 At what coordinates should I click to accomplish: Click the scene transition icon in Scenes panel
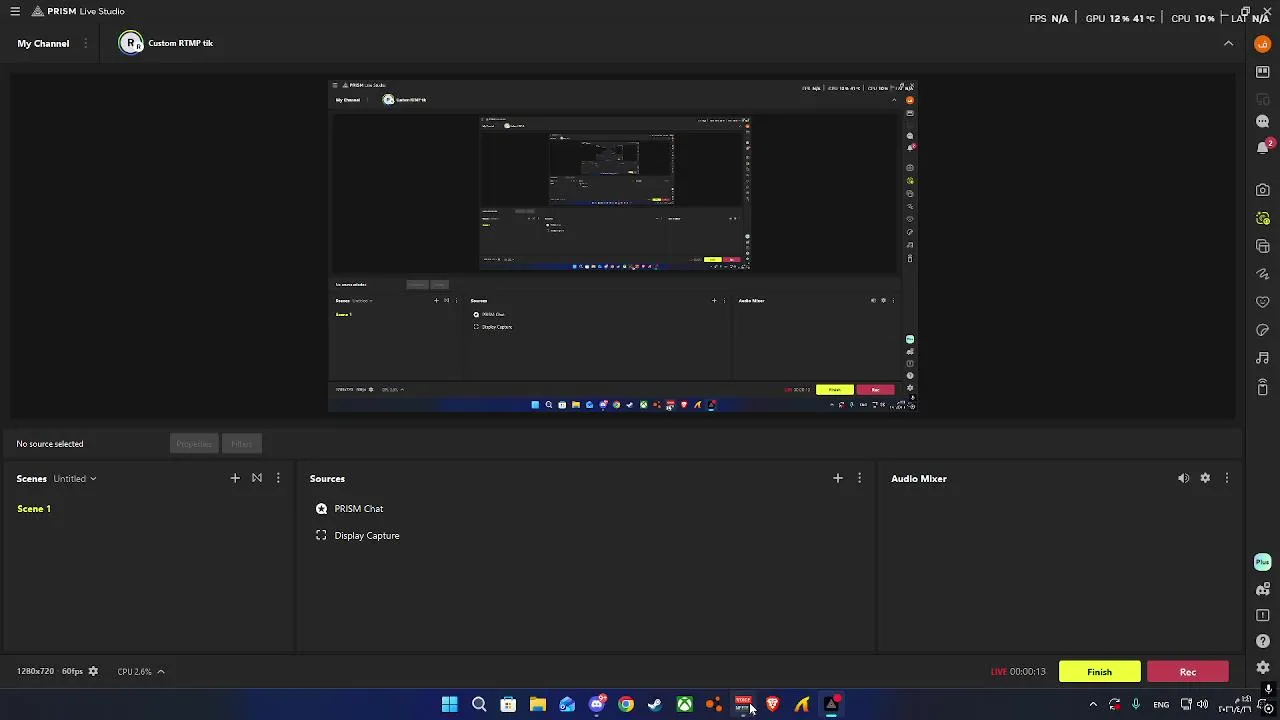click(257, 478)
